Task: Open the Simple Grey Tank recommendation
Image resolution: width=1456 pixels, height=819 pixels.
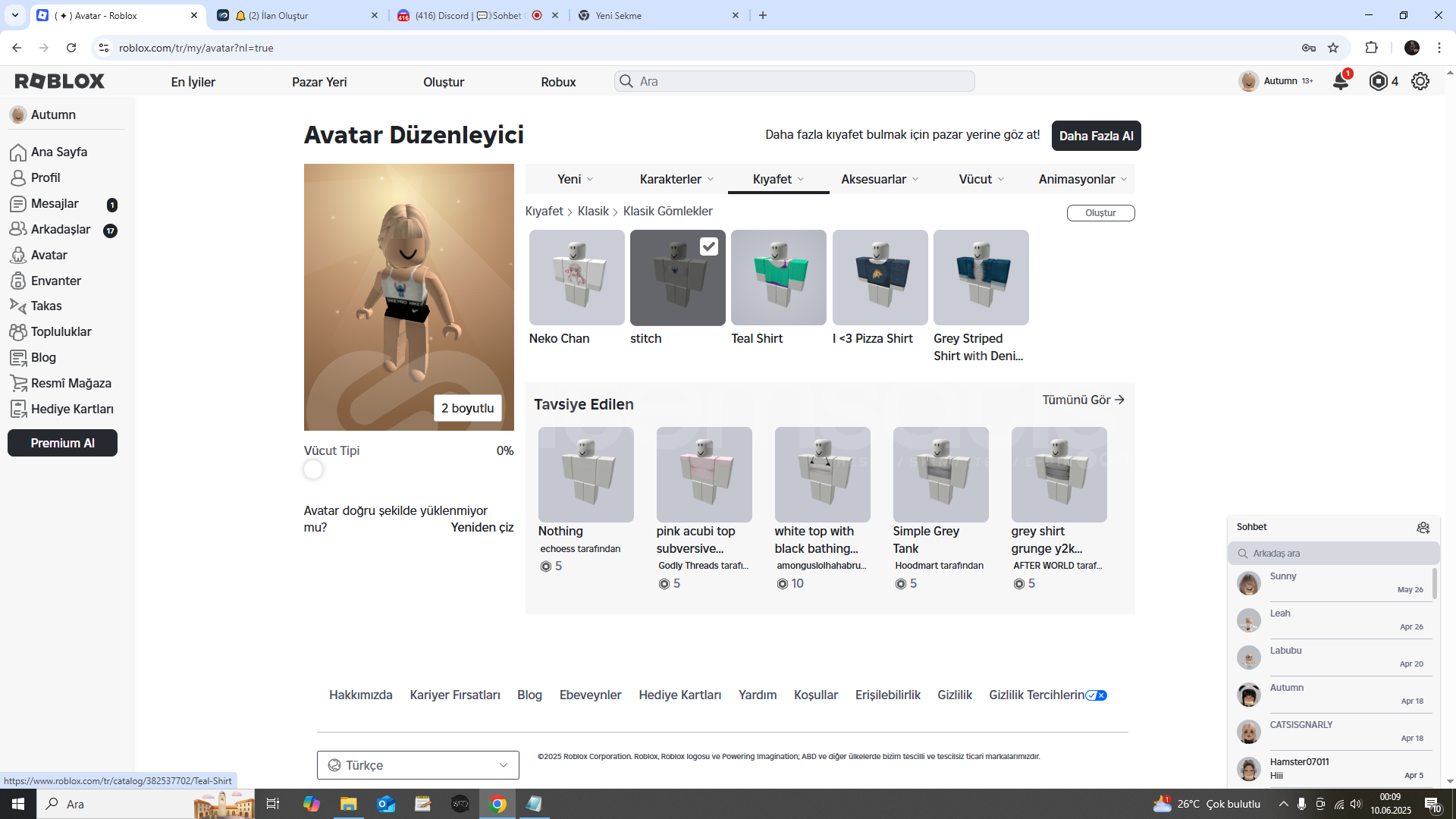Action: point(940,475)
